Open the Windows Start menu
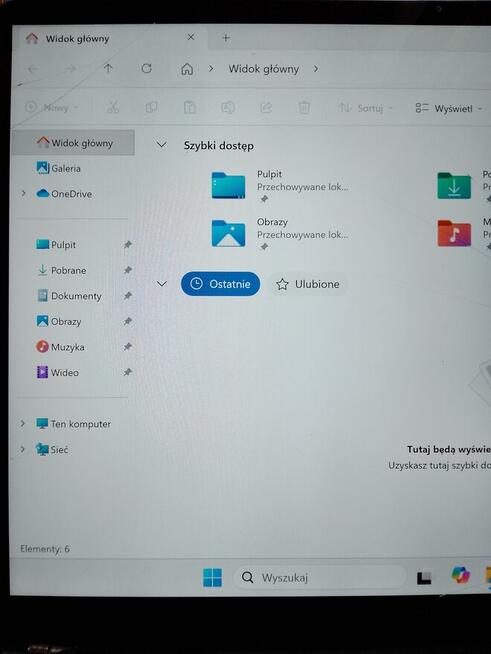This screenshot has width=491, height=654. tap(212, 578)
